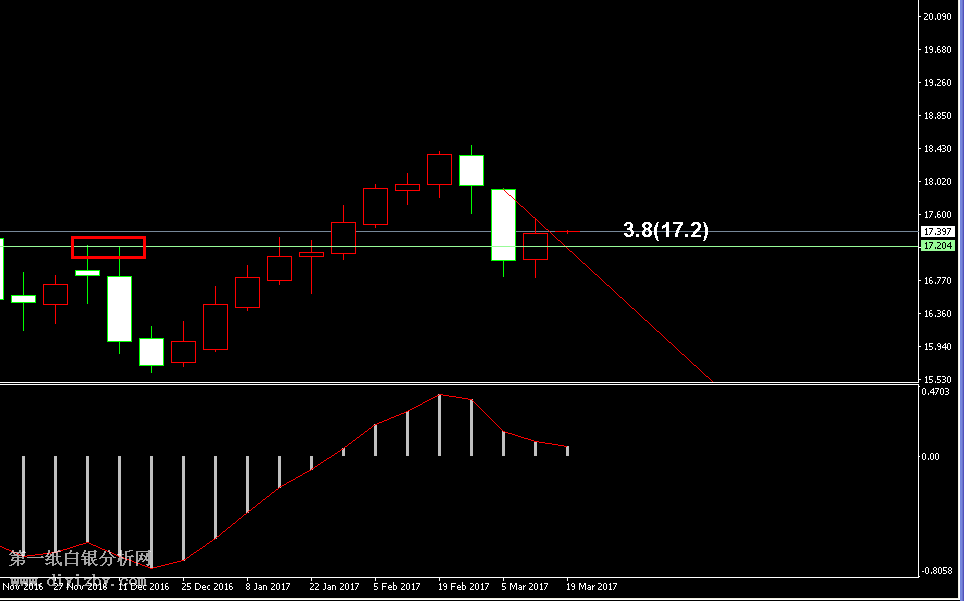Click the 25 Dec 2016 date label

click(x=207, y=587)
